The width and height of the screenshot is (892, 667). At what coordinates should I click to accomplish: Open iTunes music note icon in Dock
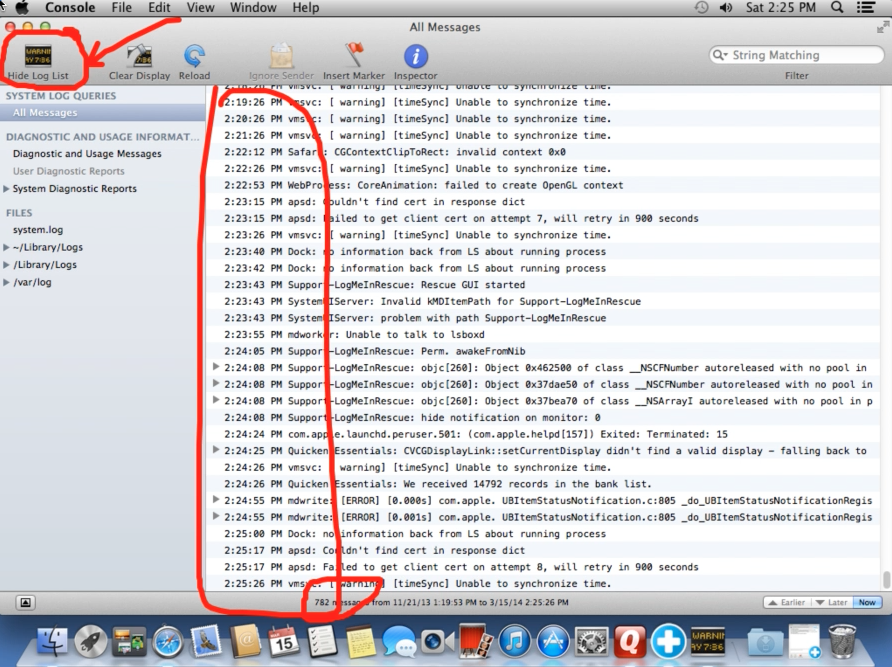point(514,641)
